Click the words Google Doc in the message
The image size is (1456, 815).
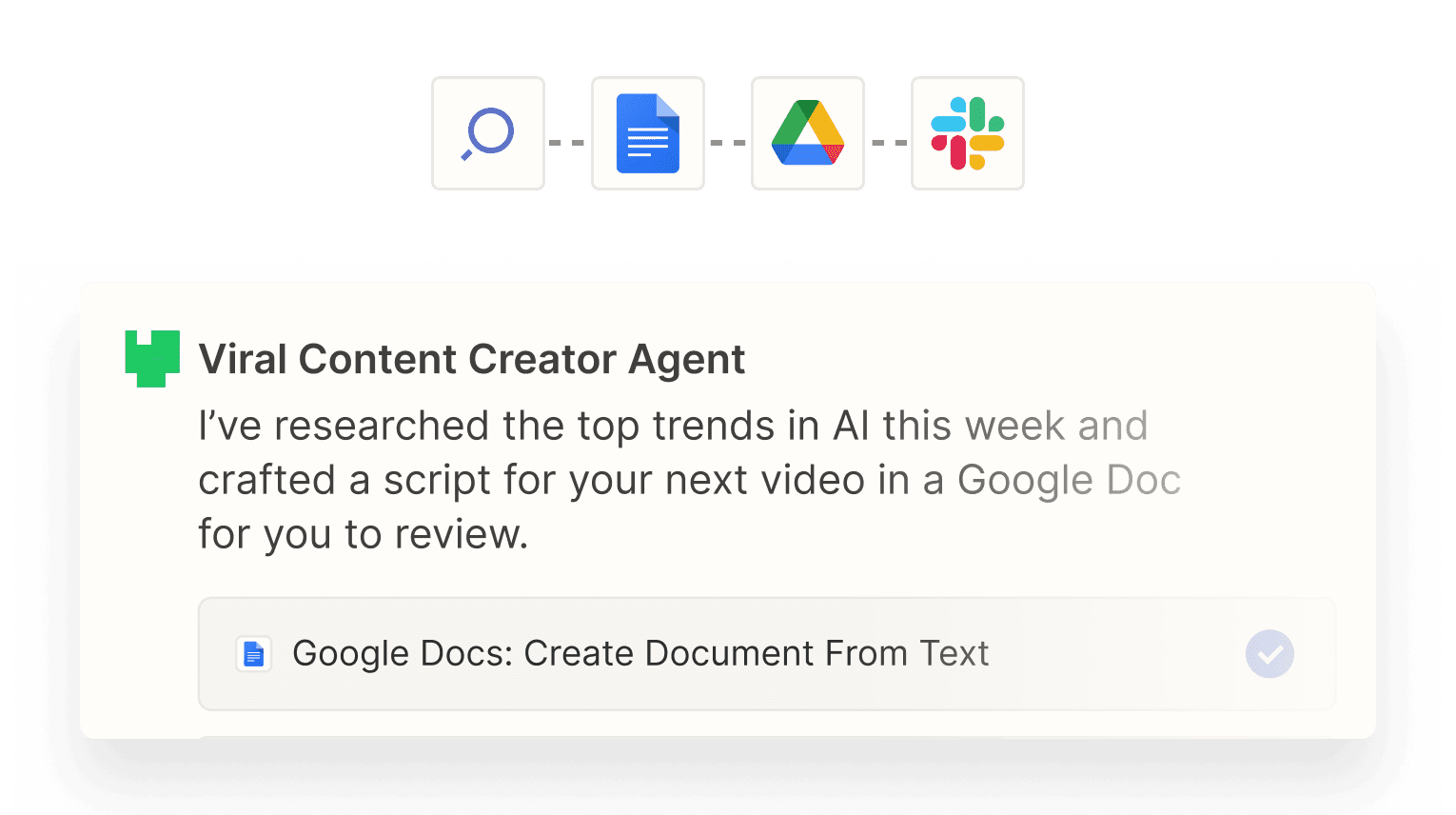[1069, 481]
